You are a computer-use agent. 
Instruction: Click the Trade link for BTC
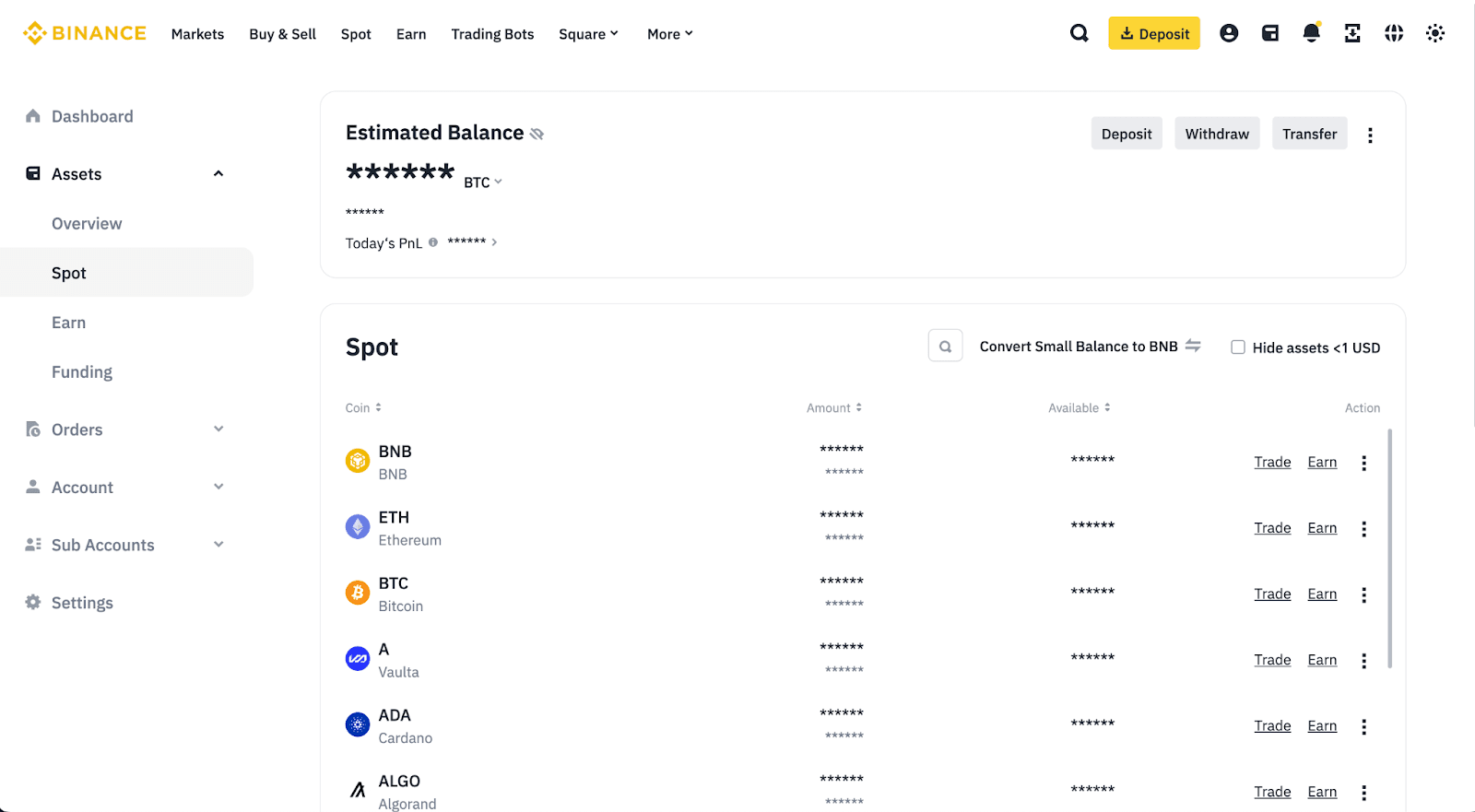[1272, 594]
